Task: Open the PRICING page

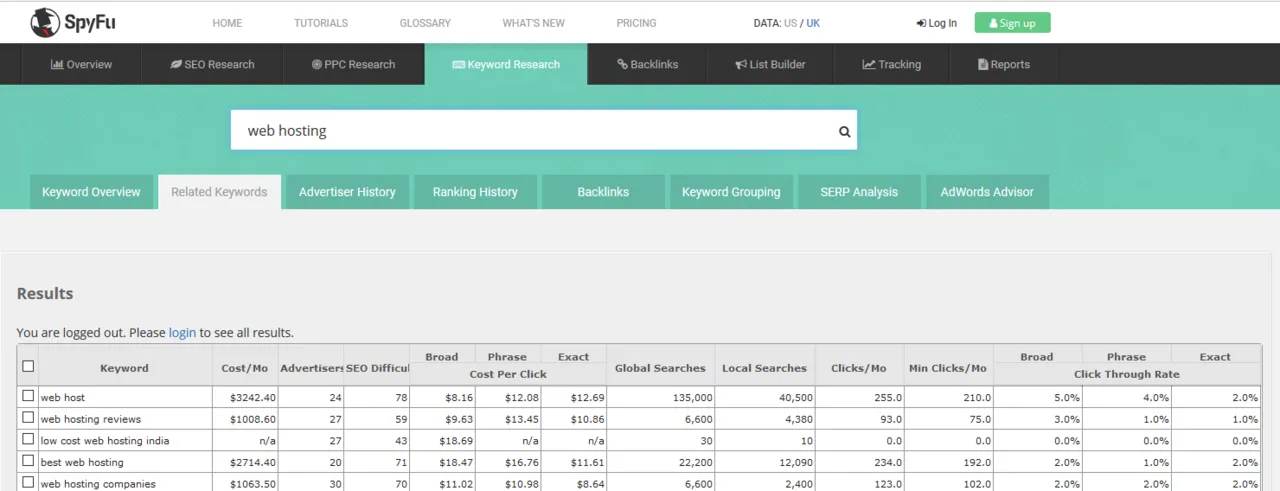Action: 637,23
